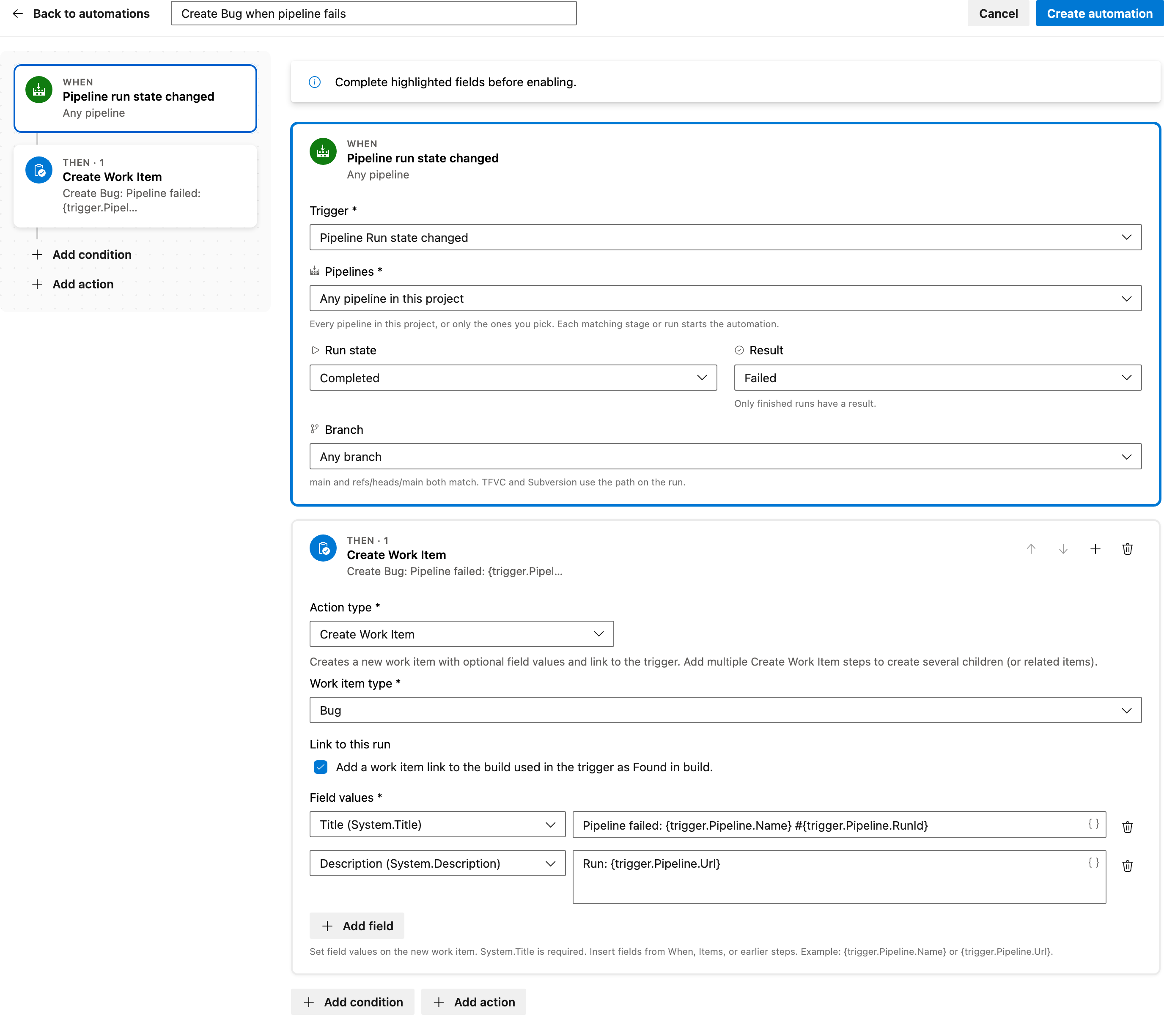
Task: Click the automation name input field
Action: click(x=373, y=14)
